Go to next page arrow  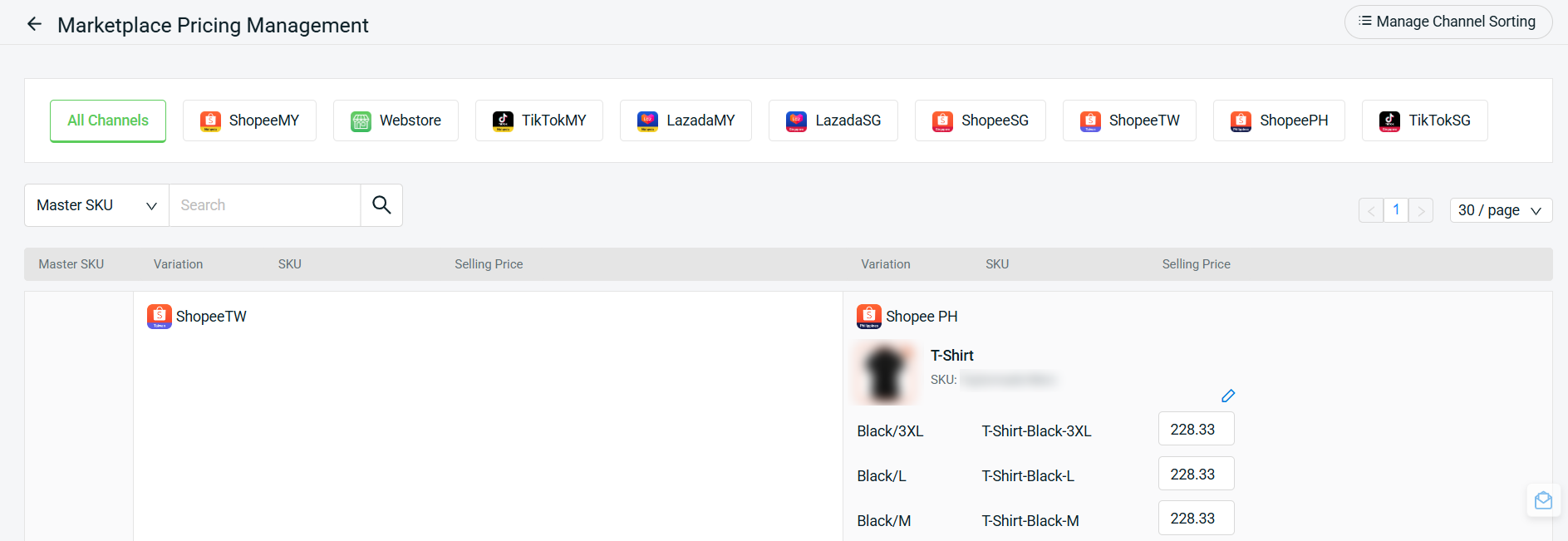coord(1421,210)
